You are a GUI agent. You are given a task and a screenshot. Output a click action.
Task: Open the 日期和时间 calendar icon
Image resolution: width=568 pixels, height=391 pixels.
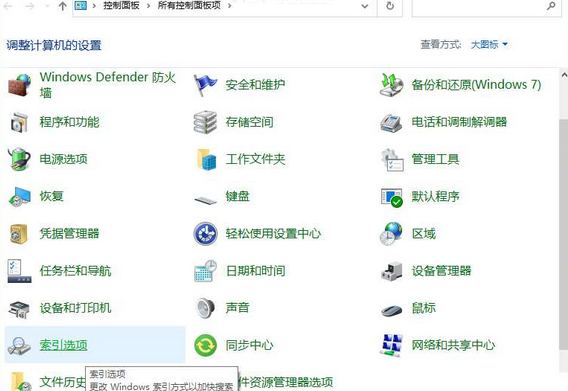pyautogui.click(x=205, y=271)
